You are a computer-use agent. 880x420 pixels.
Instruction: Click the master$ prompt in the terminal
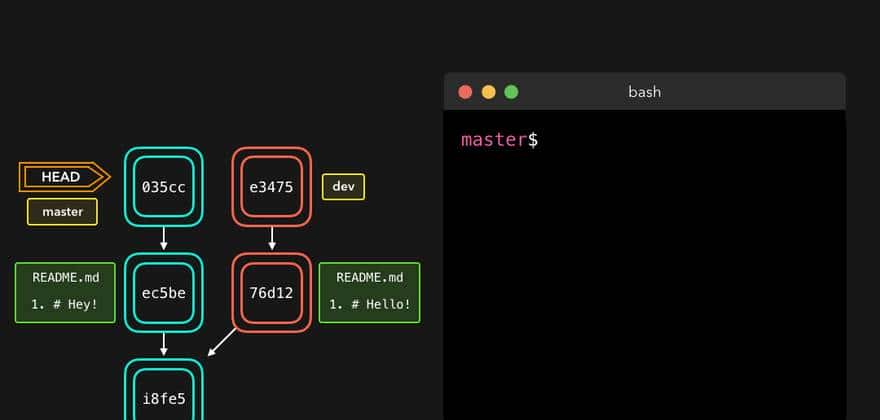coord(499,140)
